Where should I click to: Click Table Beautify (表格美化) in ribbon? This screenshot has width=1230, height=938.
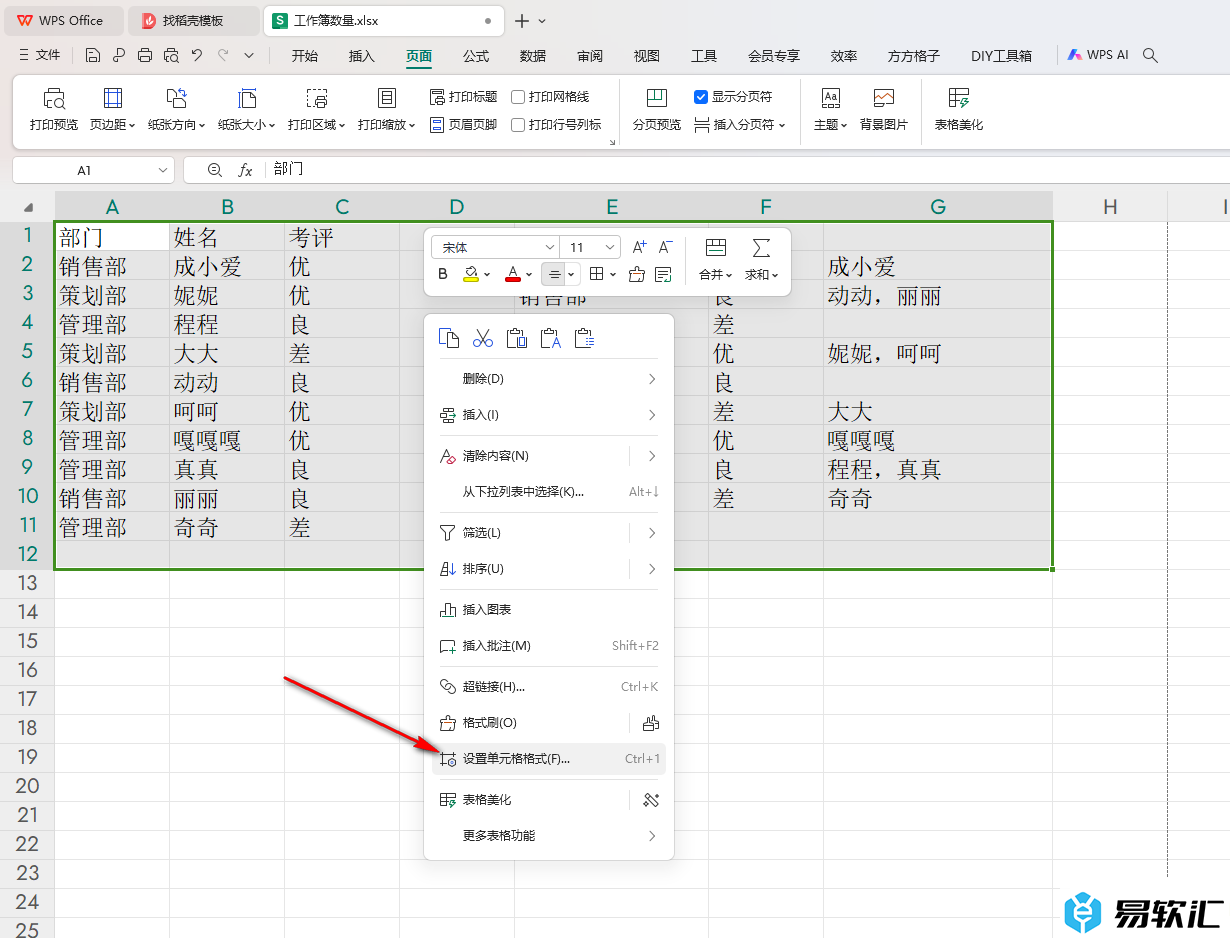click(x=959, y=110)
